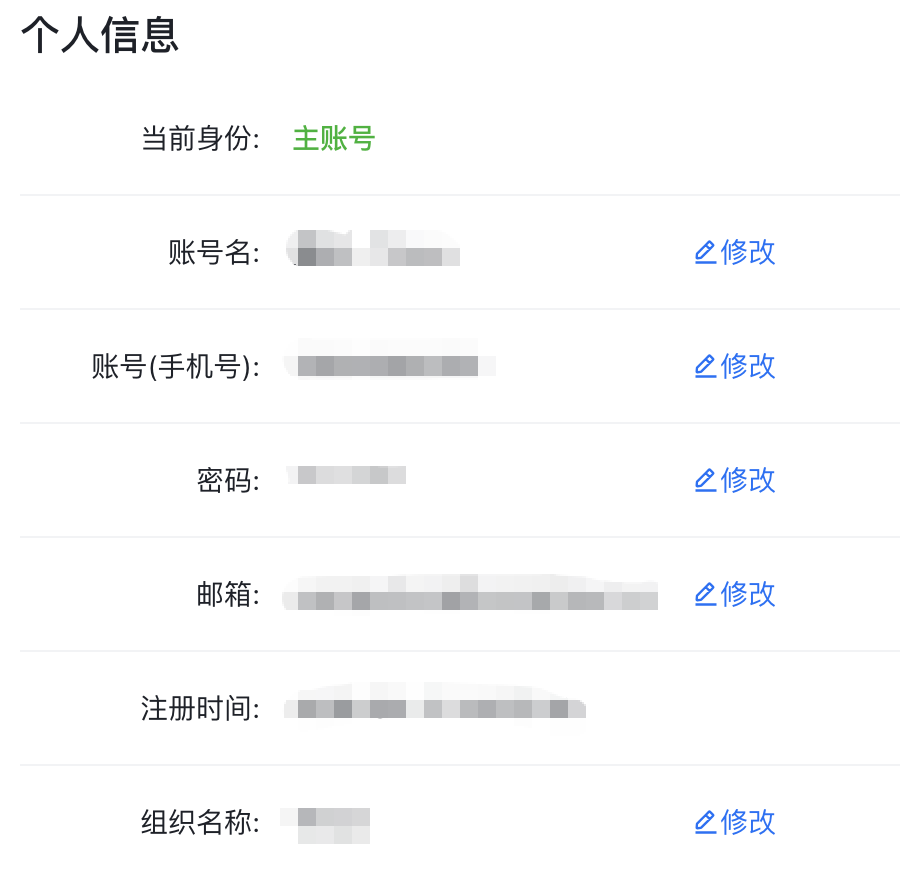Click 修改 text link for 邮箱
Viewport: 900px width, 882px height.
pos(748,594)
